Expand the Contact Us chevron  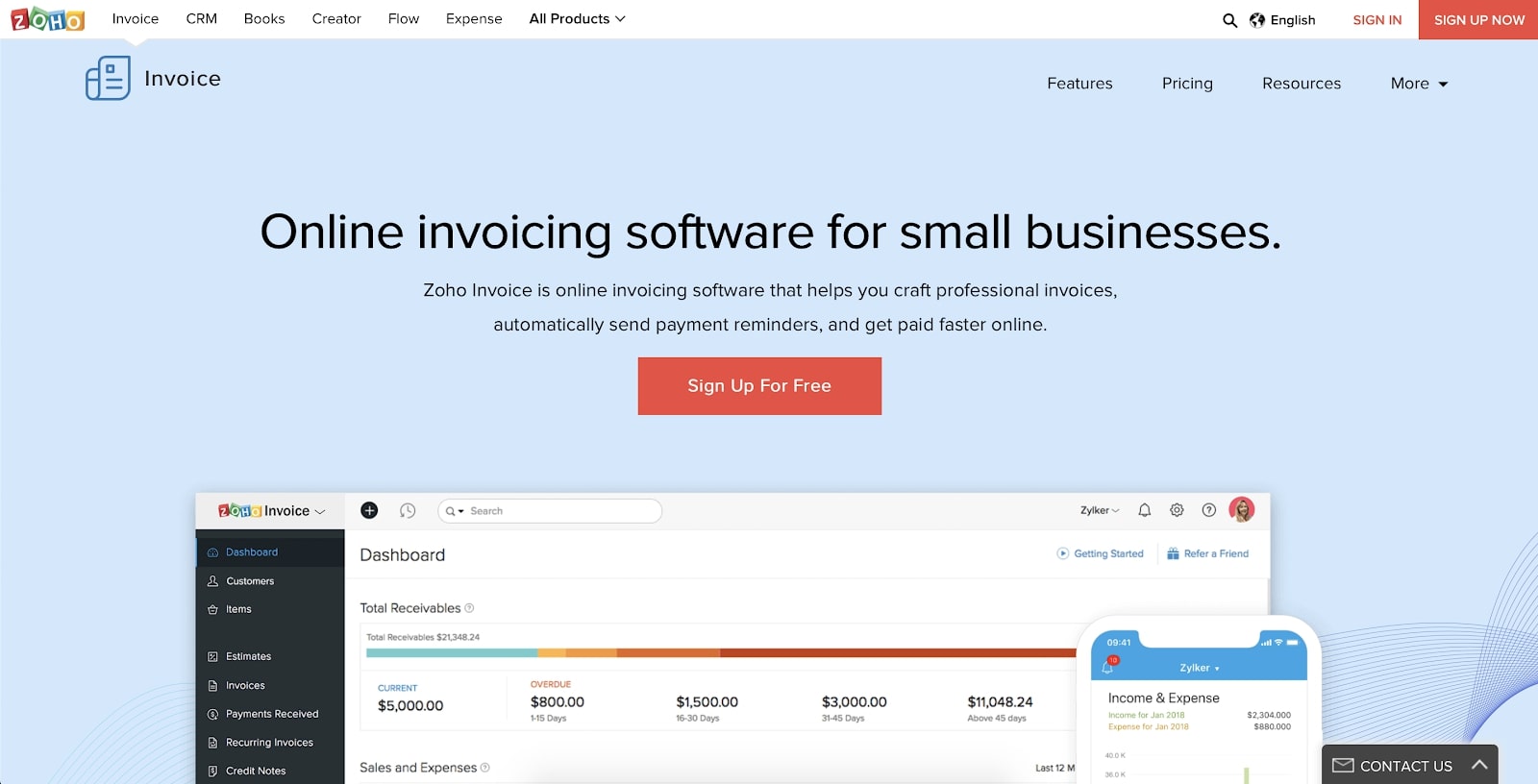pyautogui.click(x=1479, y=765)
